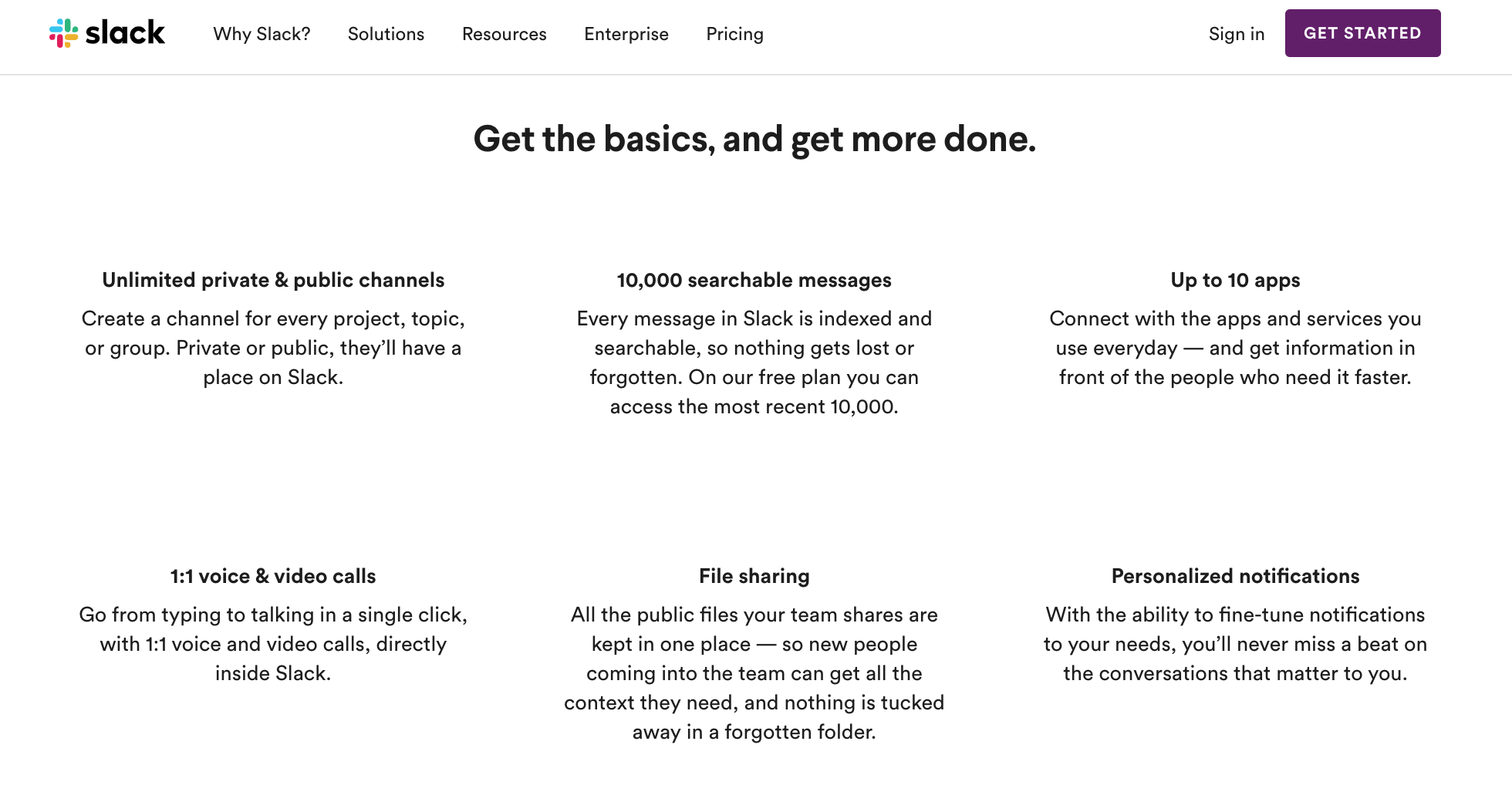Open the Solutions nav item

click(386, 34)
